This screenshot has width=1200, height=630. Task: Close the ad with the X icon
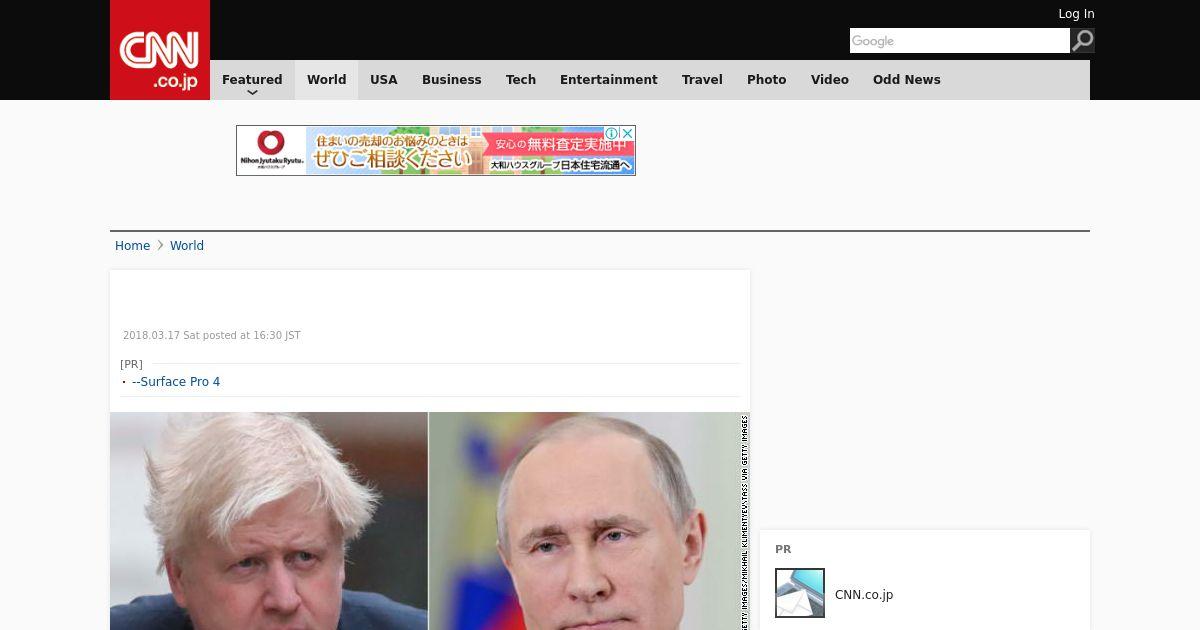(x=627, y=133)
